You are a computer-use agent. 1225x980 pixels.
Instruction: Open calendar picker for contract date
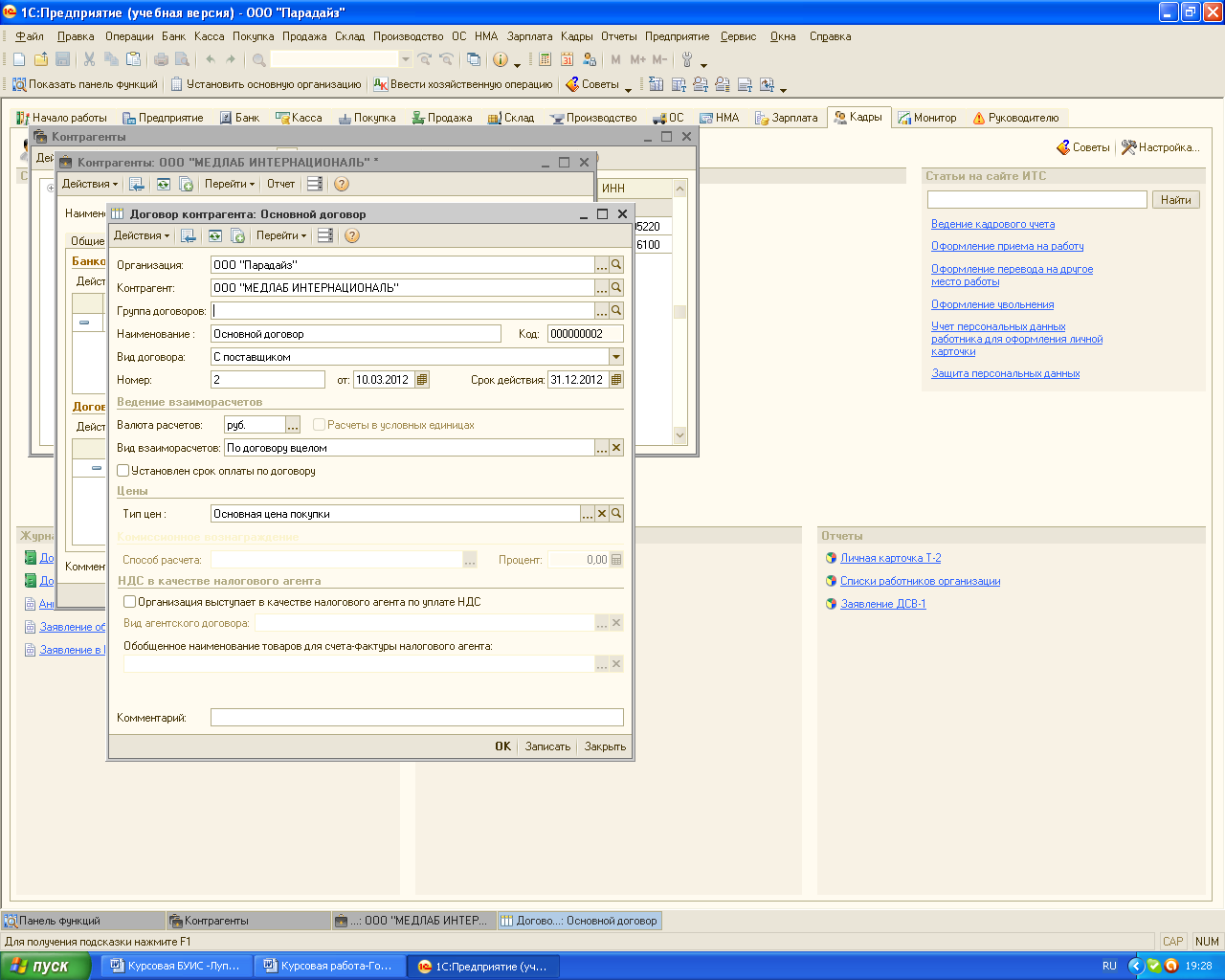pyautogui.click(x=422, y=380)
